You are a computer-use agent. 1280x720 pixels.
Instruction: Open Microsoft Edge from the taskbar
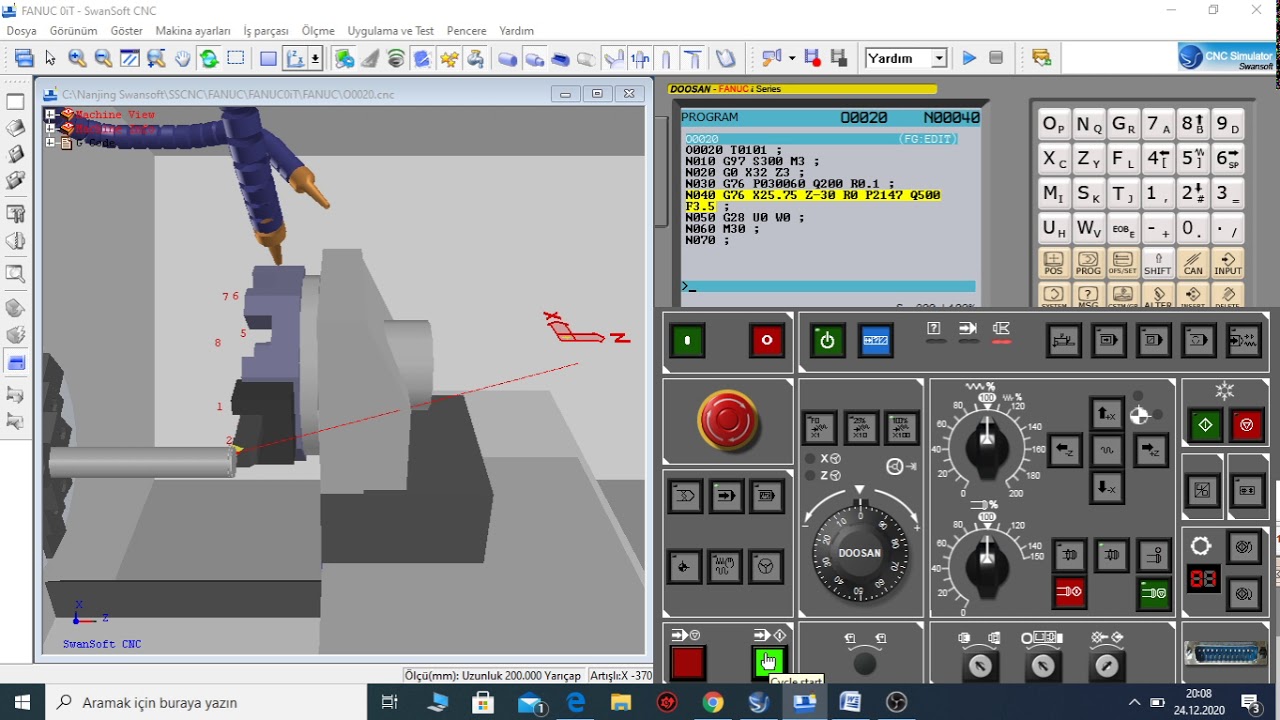pyautogui.click(x=575, y=702)
